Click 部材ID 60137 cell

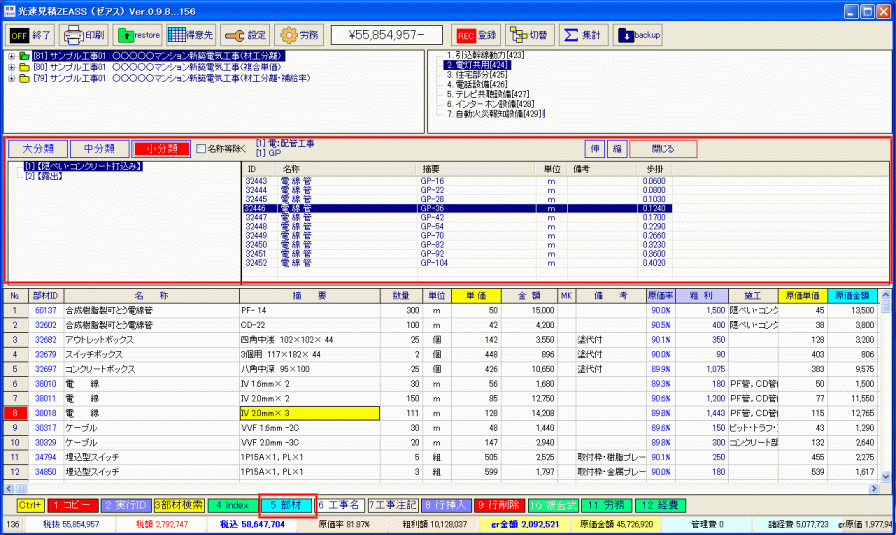(46, 310)
